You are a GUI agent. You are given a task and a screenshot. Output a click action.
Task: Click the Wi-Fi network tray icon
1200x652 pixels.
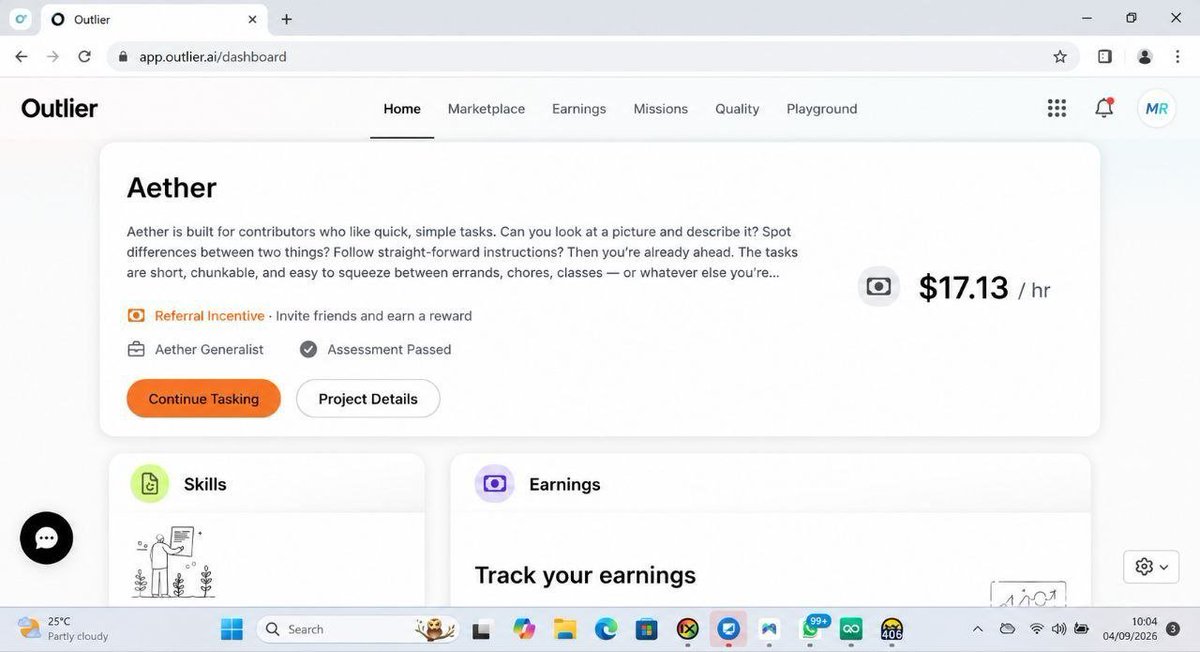(1037, 629)
